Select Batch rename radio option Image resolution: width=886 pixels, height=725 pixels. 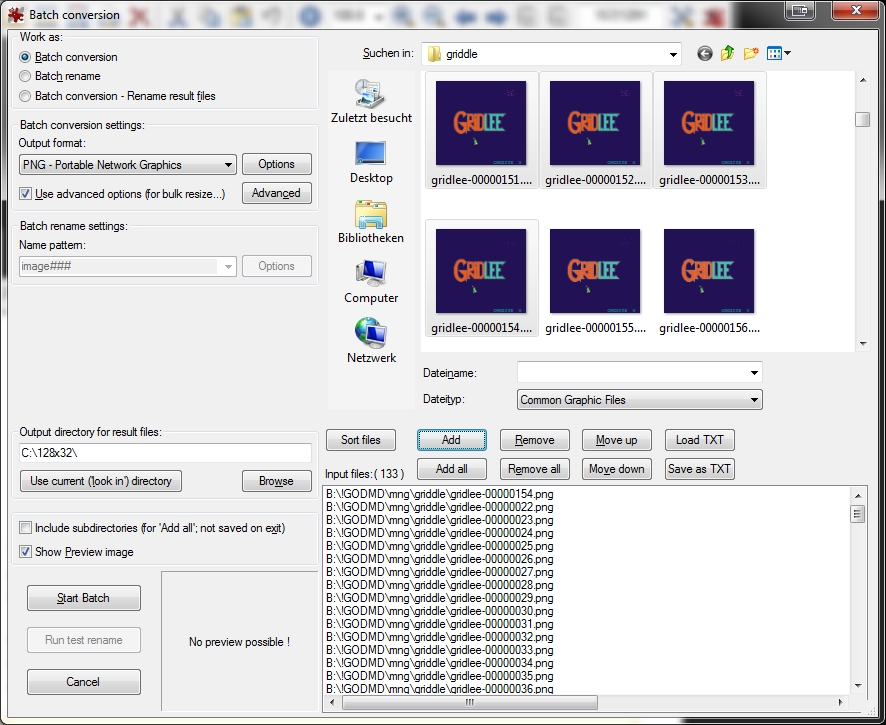pyautogui.click(x=25, y=76)
